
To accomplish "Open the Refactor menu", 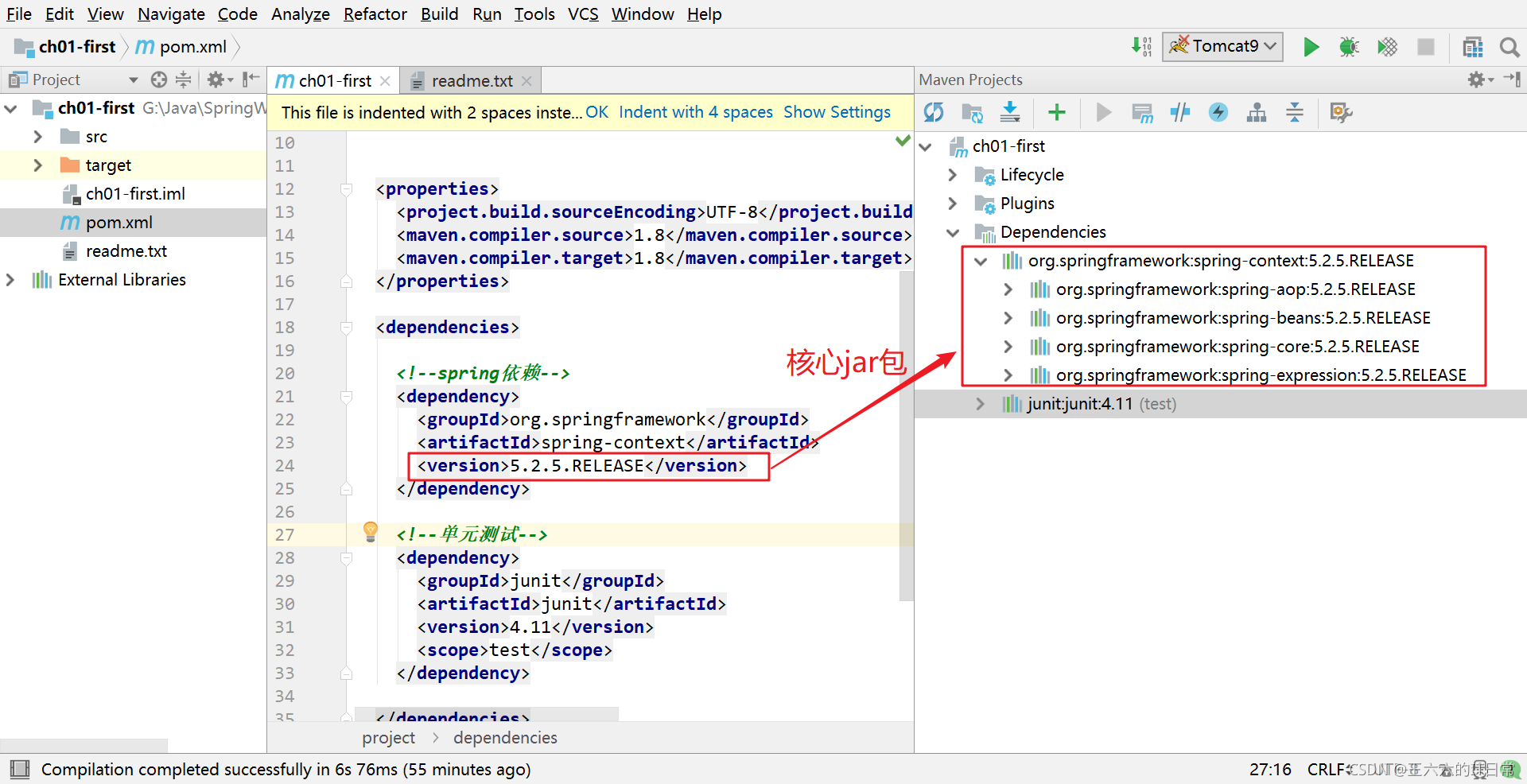I will coord(375,14).
